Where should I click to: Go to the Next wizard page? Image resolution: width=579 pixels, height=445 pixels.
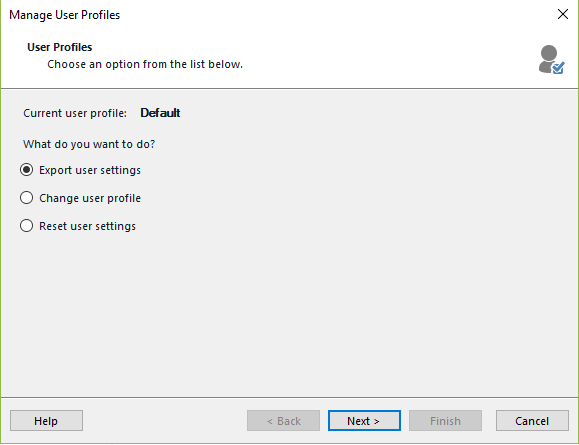pyautogui.click(x=364, y=421)
